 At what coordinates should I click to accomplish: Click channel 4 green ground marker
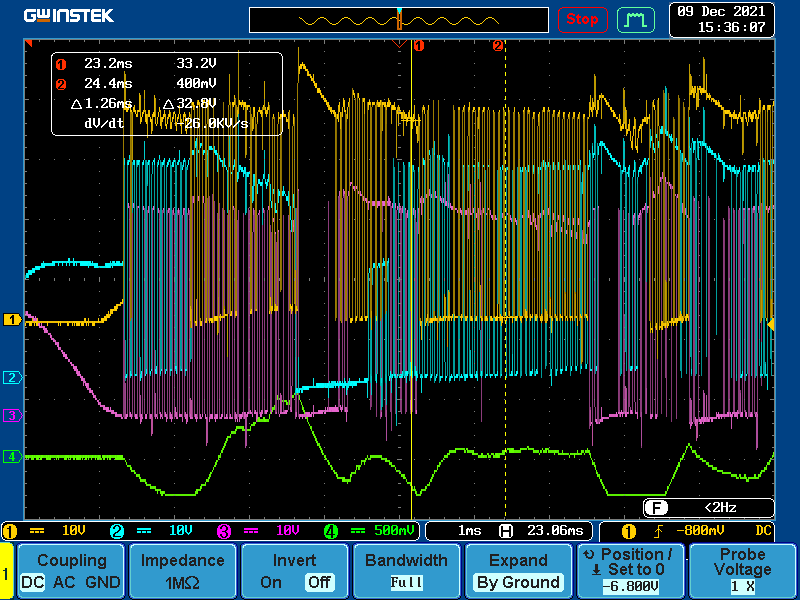[12, 456]
